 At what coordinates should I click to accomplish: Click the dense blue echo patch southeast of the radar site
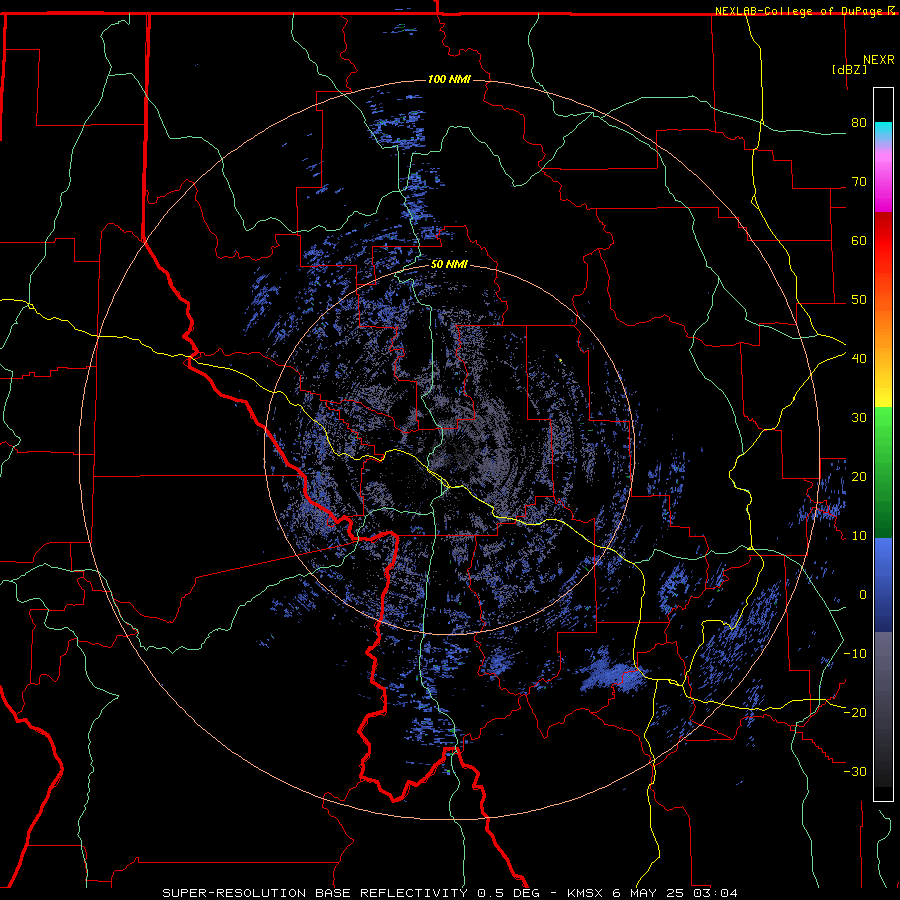pos(613,674)
